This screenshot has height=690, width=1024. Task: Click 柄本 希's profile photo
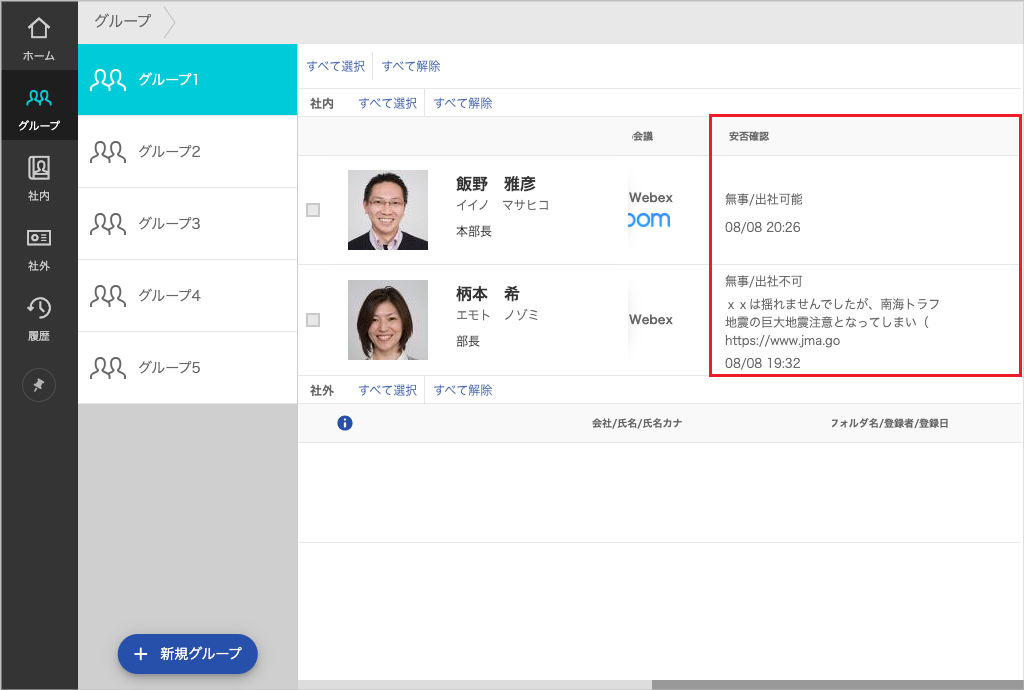click(388, 320)
